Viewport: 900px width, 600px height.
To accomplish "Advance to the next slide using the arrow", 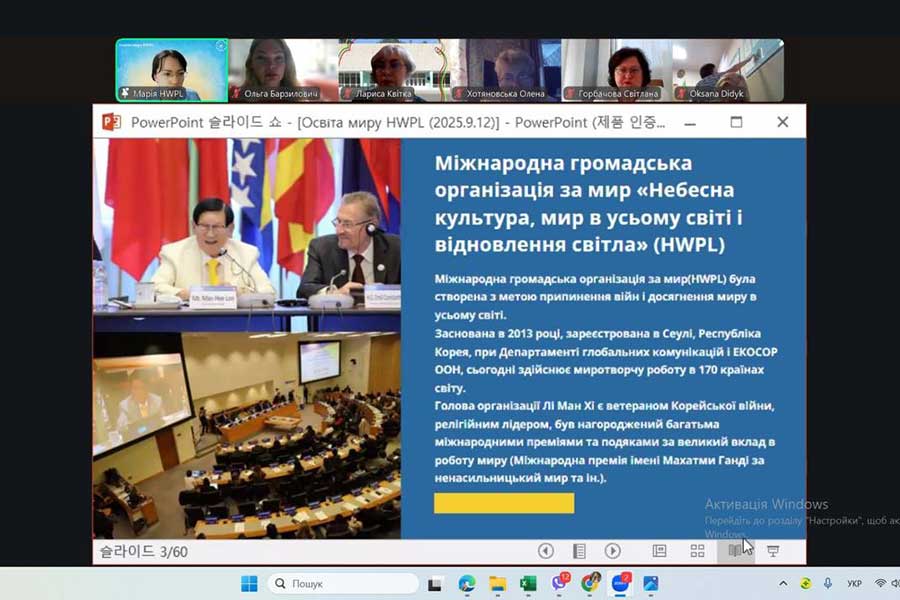I will point(612,551).
